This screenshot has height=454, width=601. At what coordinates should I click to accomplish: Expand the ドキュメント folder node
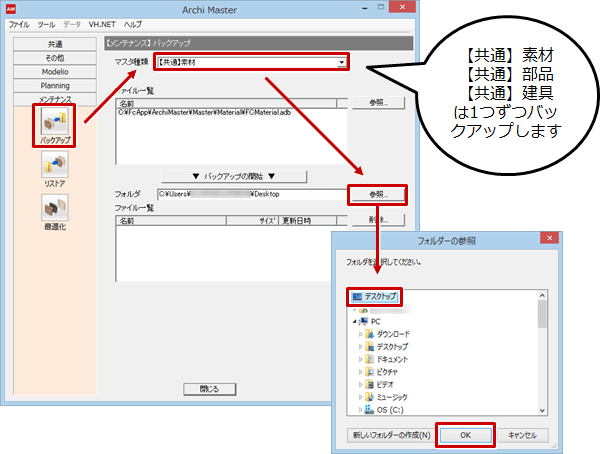click(361, 359)
